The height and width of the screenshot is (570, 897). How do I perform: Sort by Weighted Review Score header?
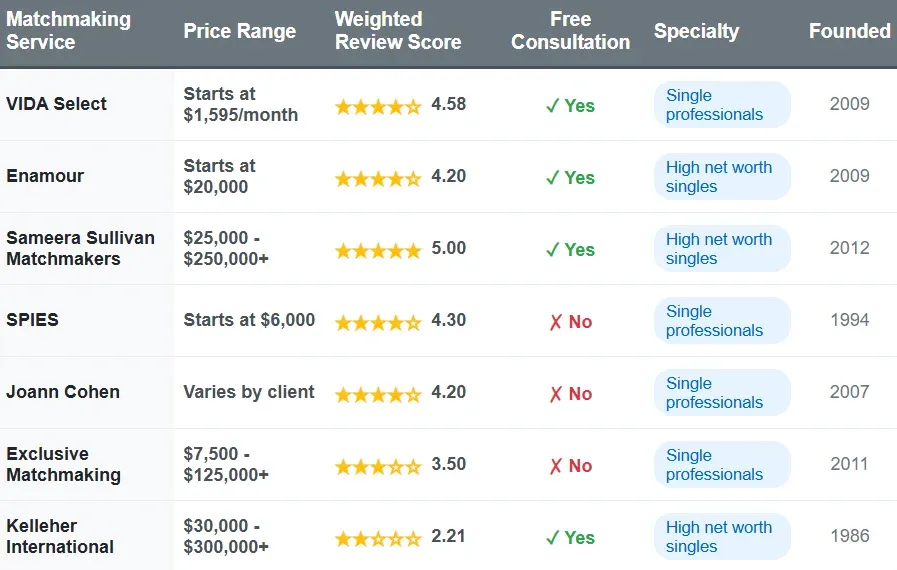tap(398, 31)
